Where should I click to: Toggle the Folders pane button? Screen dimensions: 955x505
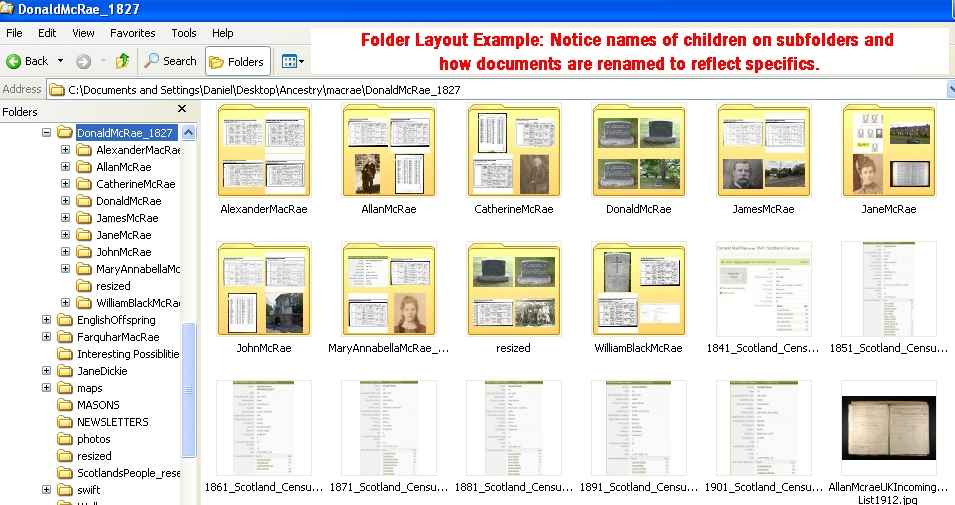pos(238,61)
